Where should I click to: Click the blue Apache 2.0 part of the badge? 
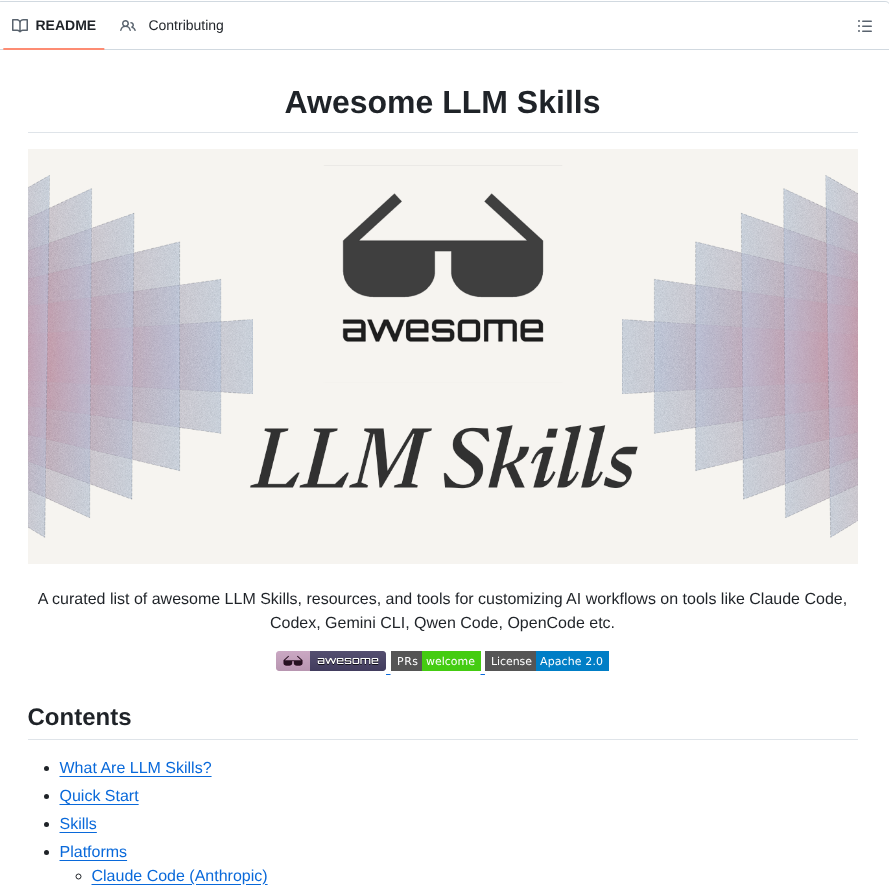pos(572,661)
